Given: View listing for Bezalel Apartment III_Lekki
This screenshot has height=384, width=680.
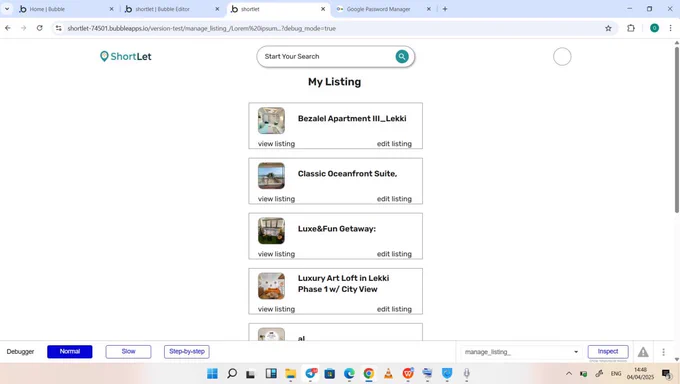Looking at the screenshot, I should [x=276, y=144].
